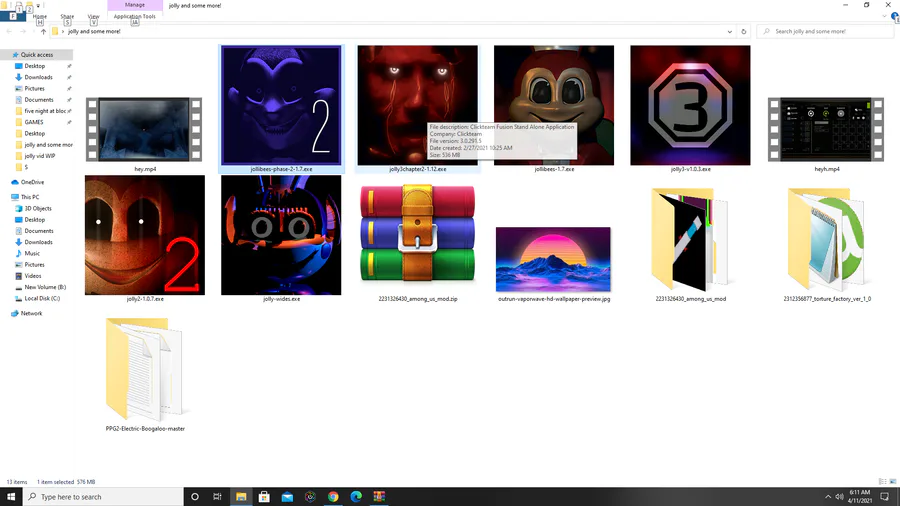Select the PPG2-Electric-Boogaloo-master folder
Image resolution: width=900 pixels, height=506 pixels.
click(145, 369)
